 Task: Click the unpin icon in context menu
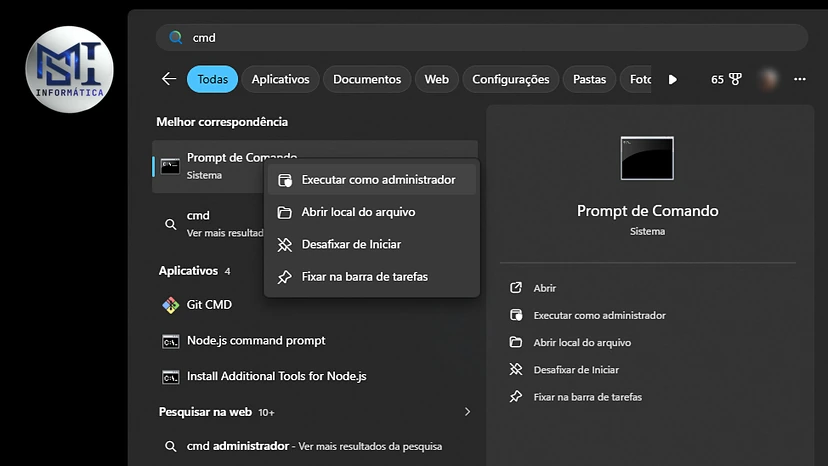(x=285, y=245)
